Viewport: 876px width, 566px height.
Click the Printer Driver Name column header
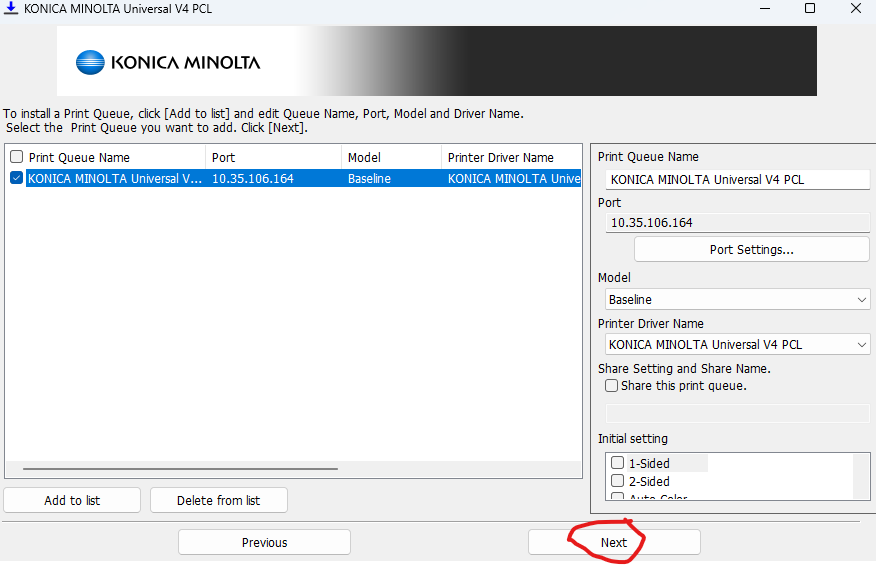[x=510, y=157]
